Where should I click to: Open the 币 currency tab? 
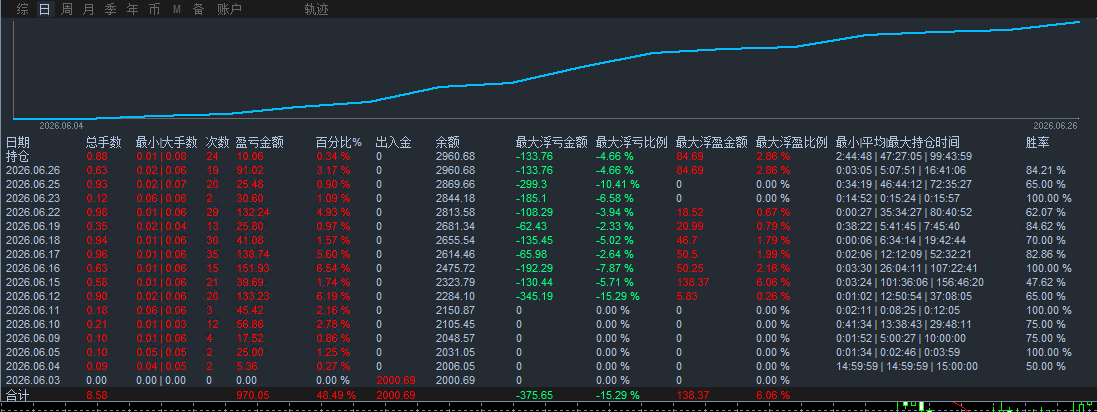click(x=154, y=9)
